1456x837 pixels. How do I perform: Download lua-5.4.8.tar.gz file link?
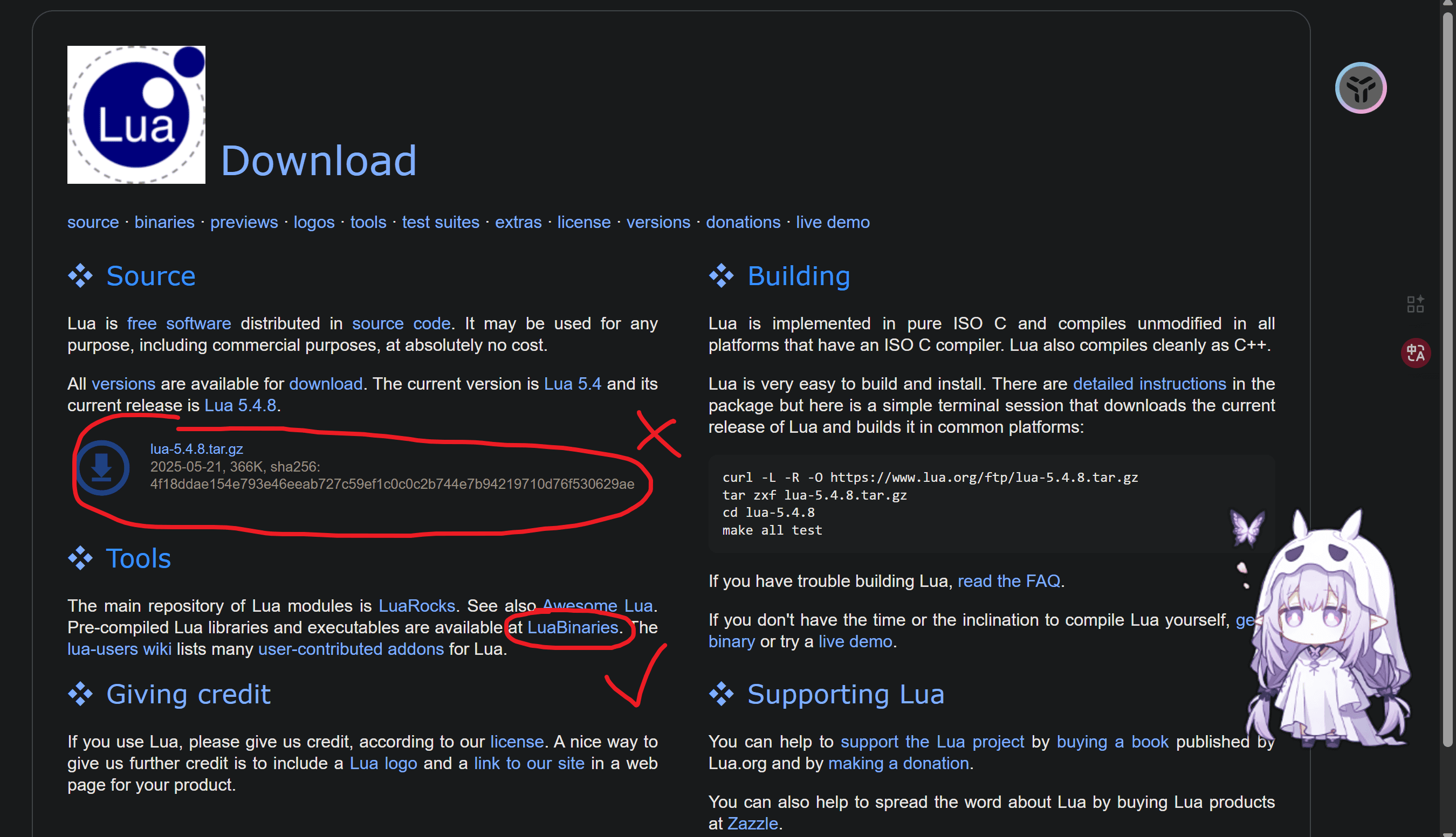pyautogui.click(x=197, y=448)
